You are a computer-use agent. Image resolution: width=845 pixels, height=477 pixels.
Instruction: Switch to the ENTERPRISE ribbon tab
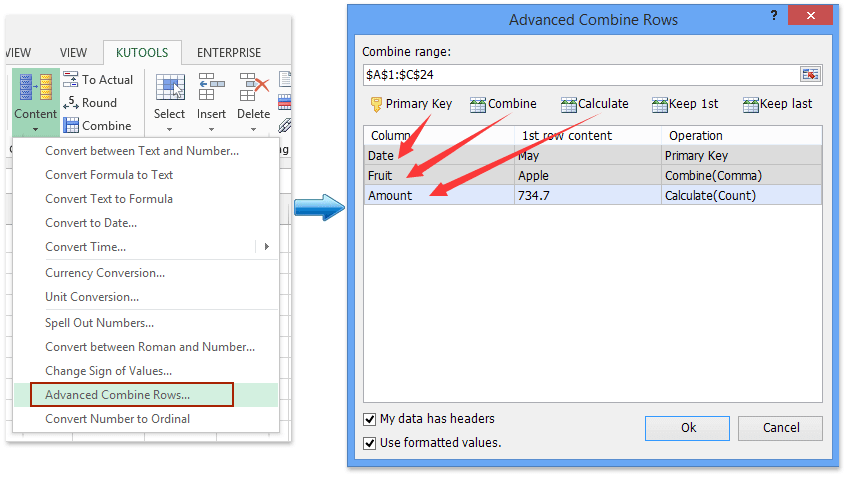click(x=229, y=52)
